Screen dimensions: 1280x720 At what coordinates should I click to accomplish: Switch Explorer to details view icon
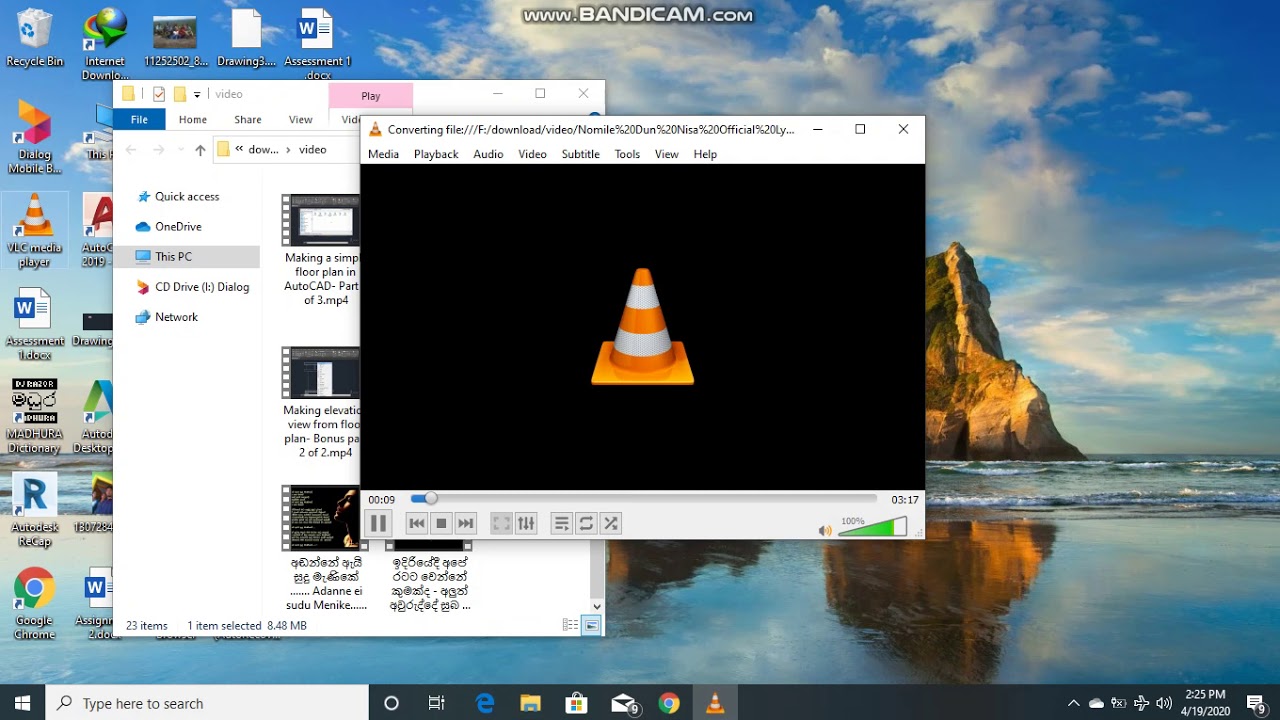point(570,625)
